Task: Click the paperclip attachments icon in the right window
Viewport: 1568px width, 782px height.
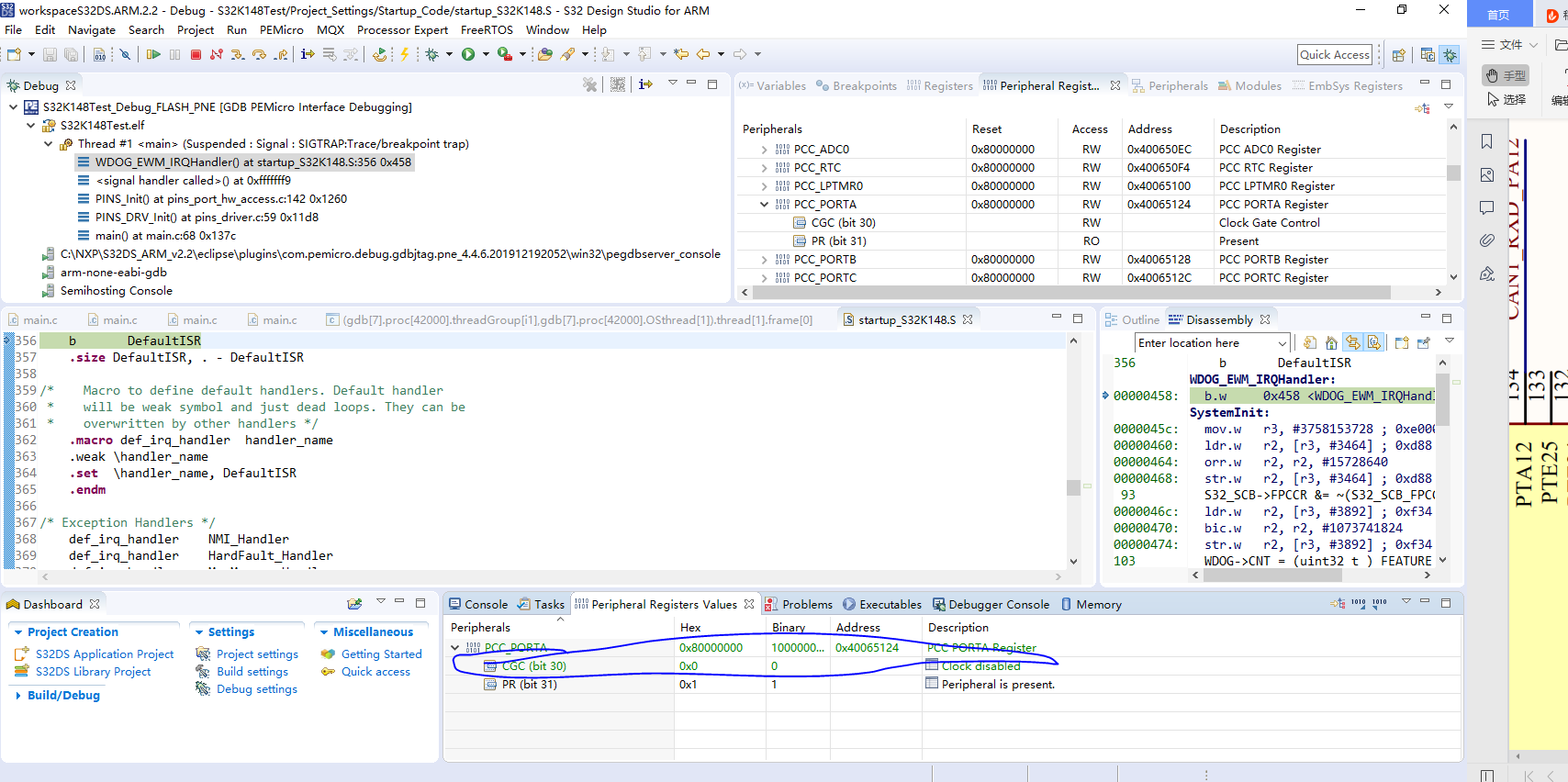Action: (x=1487, y=240)
